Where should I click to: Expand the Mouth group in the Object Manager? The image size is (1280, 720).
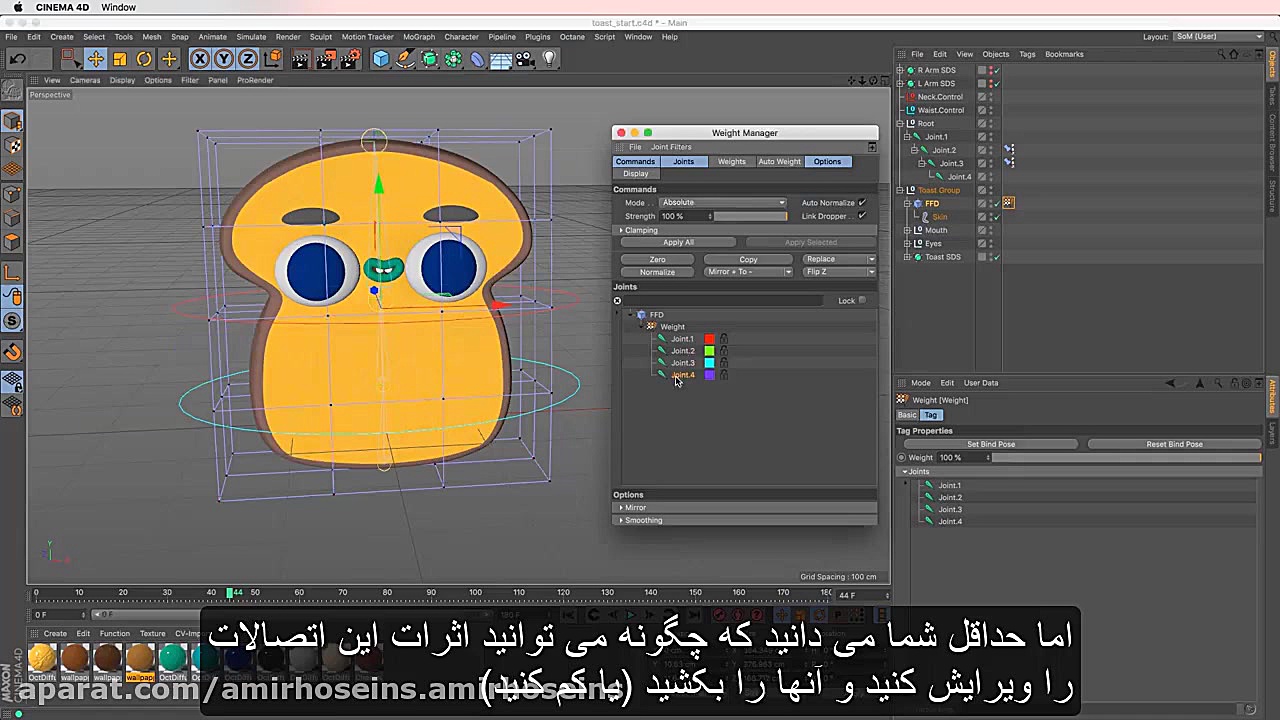[x=908, y=230]
